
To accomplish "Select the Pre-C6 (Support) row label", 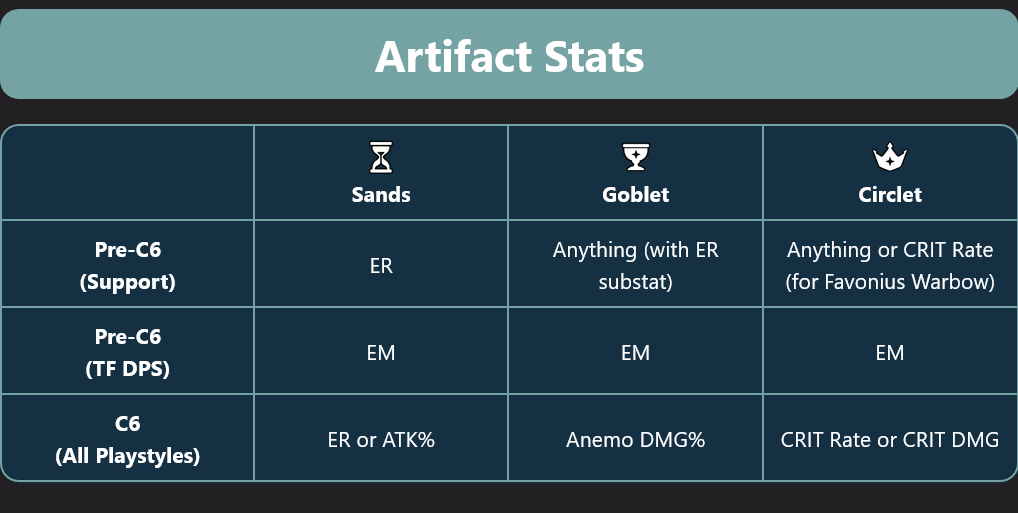I will 127,265.
